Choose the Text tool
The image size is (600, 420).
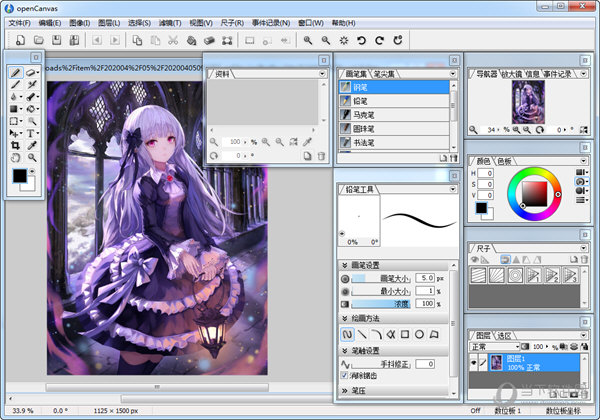pos(31,133)
